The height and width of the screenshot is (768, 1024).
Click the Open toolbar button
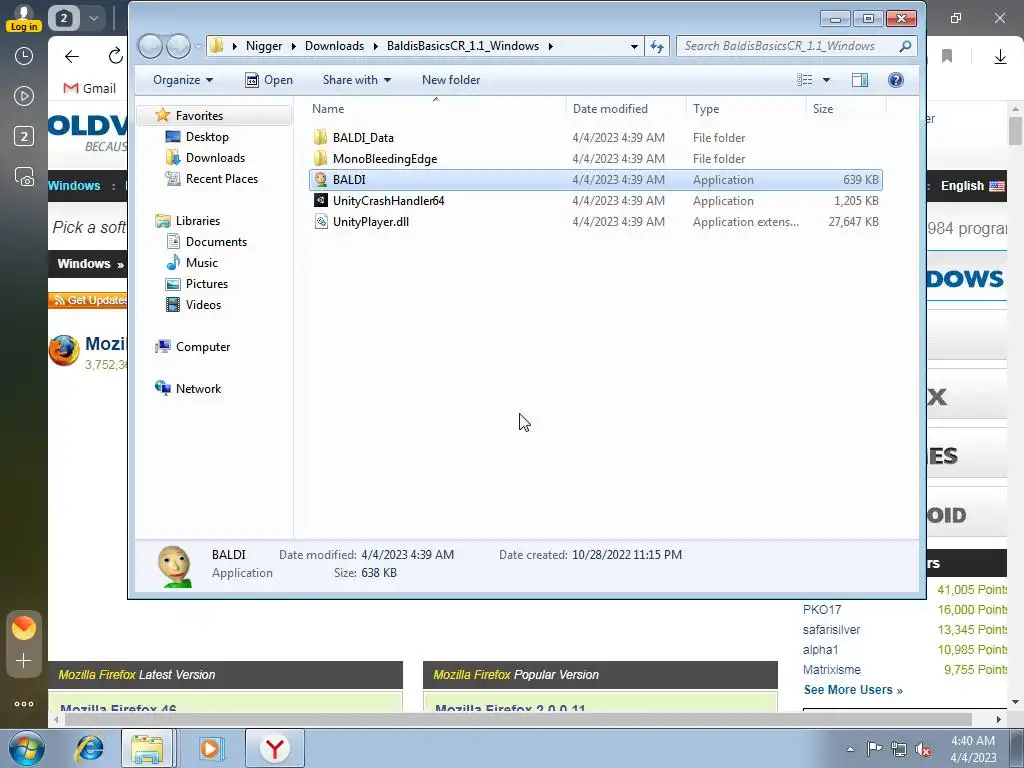coord(269,80)
